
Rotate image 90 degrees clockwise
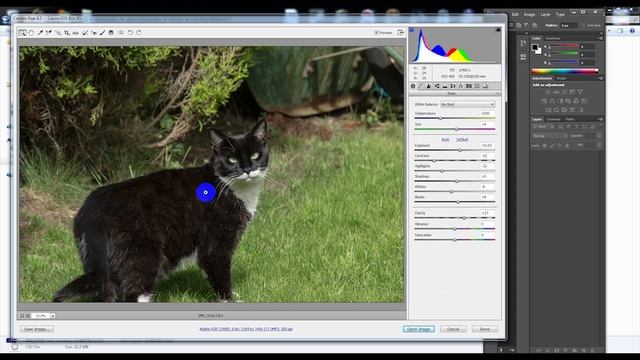tap(139, 33)
